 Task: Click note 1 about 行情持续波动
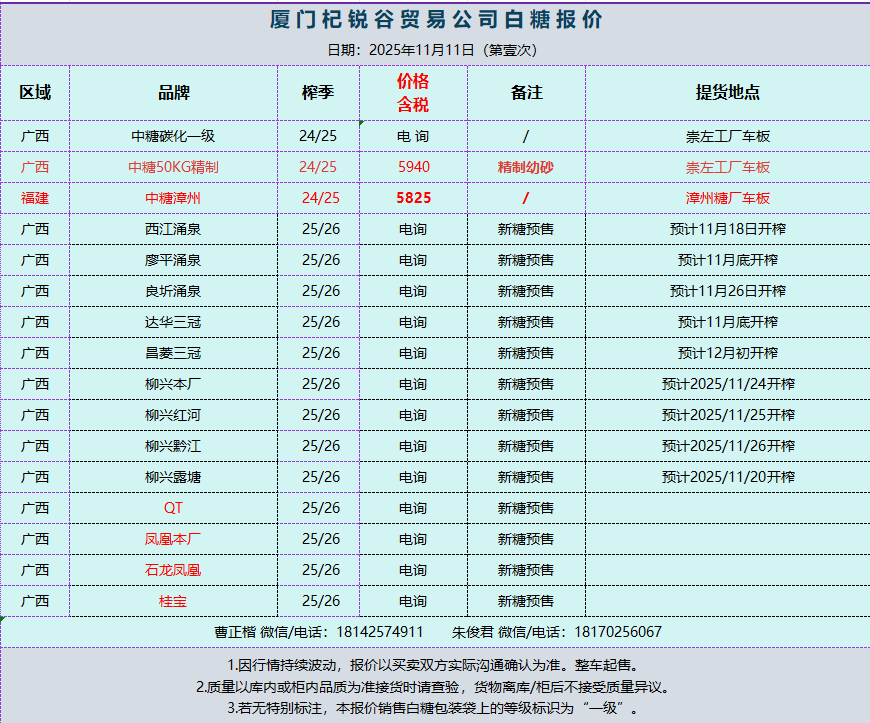[435, 665]
